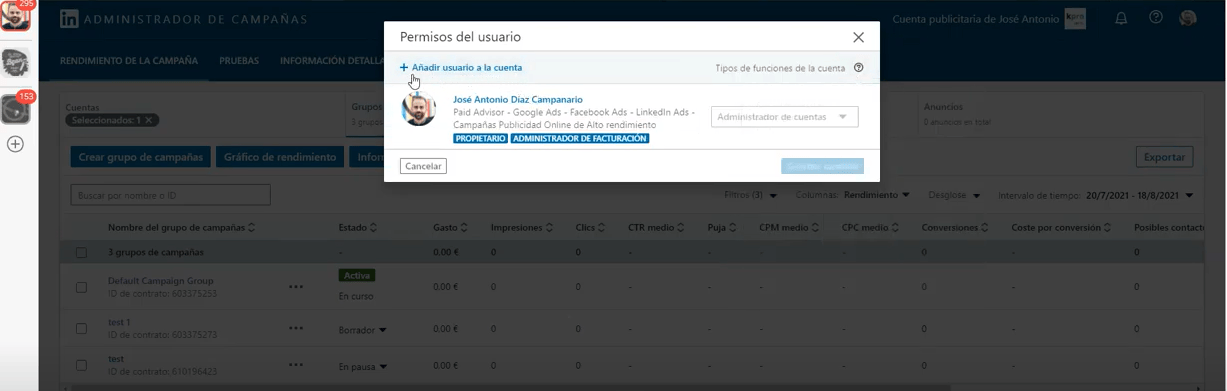The width and height of the screenshot is (1227, 391).
Task: Add a new sidebar workspace plus
Action: click(x=15, y=144)
